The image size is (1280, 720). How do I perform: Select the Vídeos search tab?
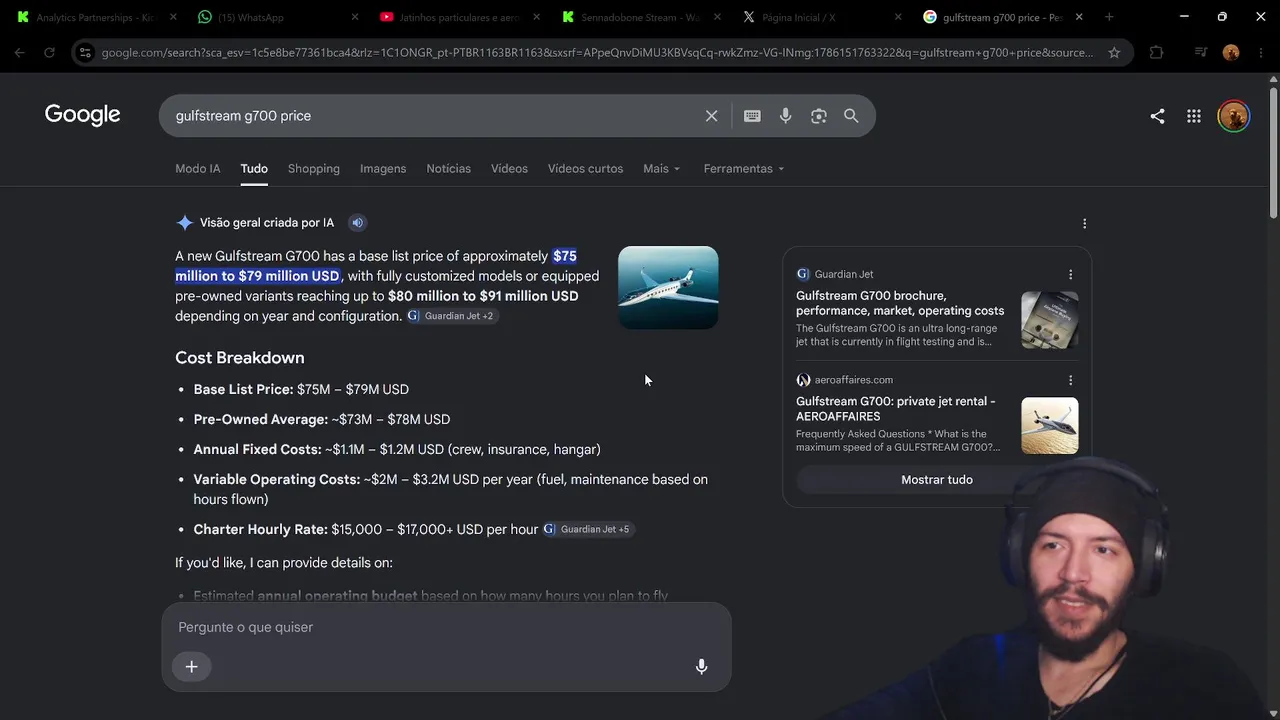[x=509, y=169]
